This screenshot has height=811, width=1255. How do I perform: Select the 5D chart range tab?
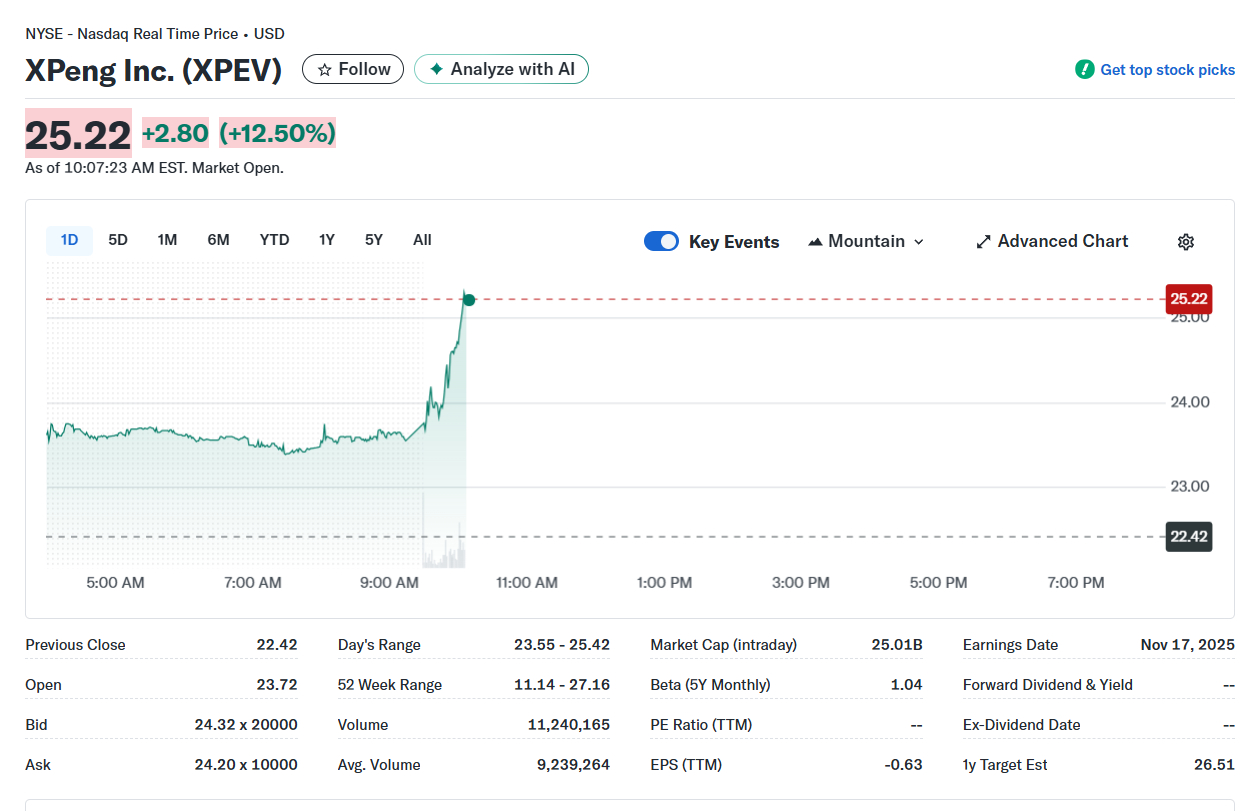[118, 240]
